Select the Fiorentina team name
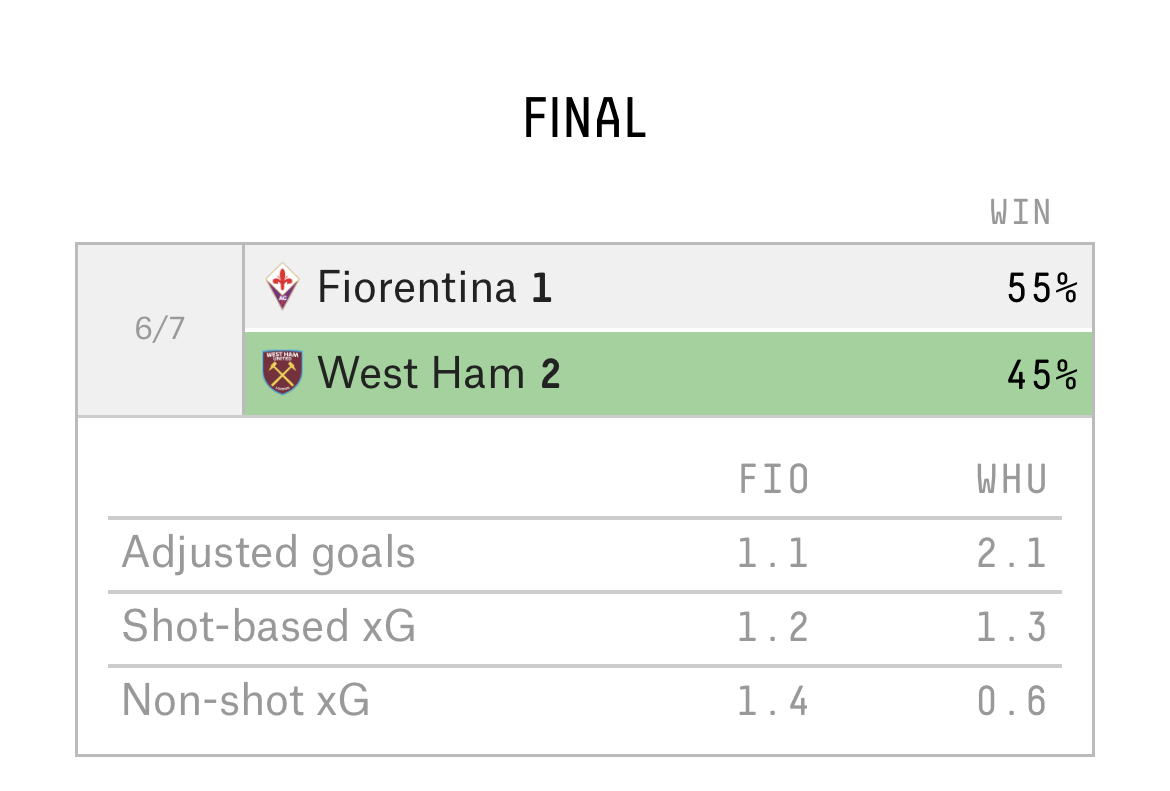The image size is (1170, 791). [x=417, y=287]
